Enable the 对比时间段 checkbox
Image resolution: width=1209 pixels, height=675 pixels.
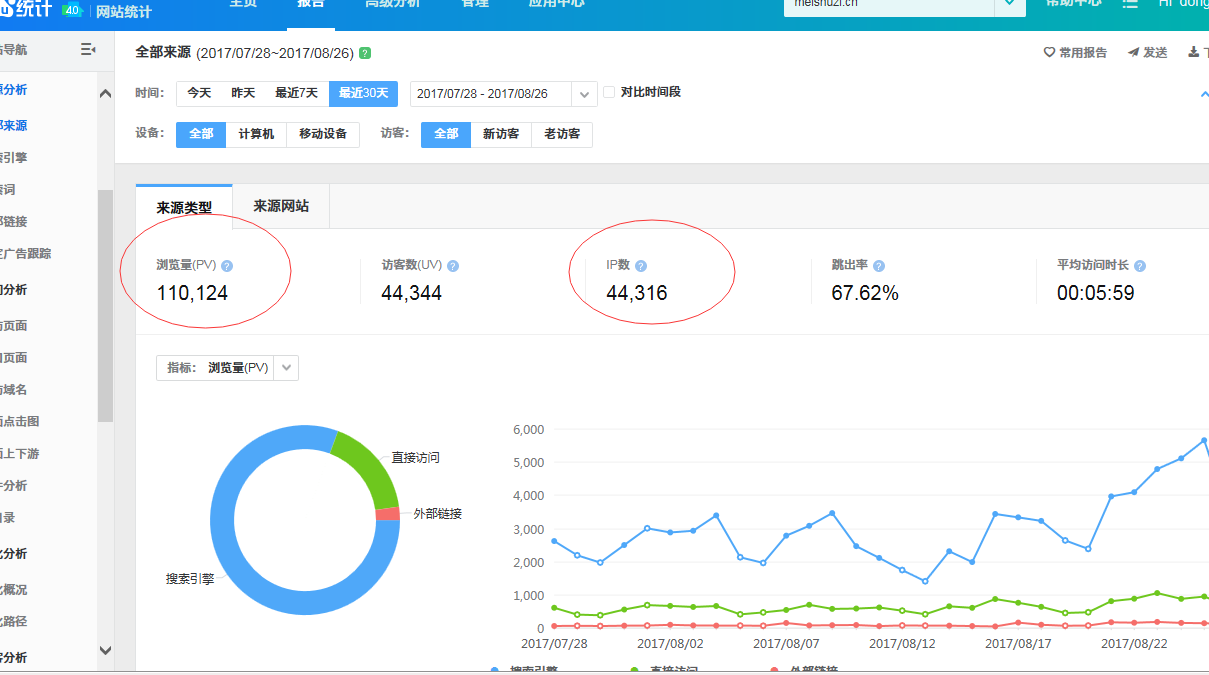click(609, 92)
